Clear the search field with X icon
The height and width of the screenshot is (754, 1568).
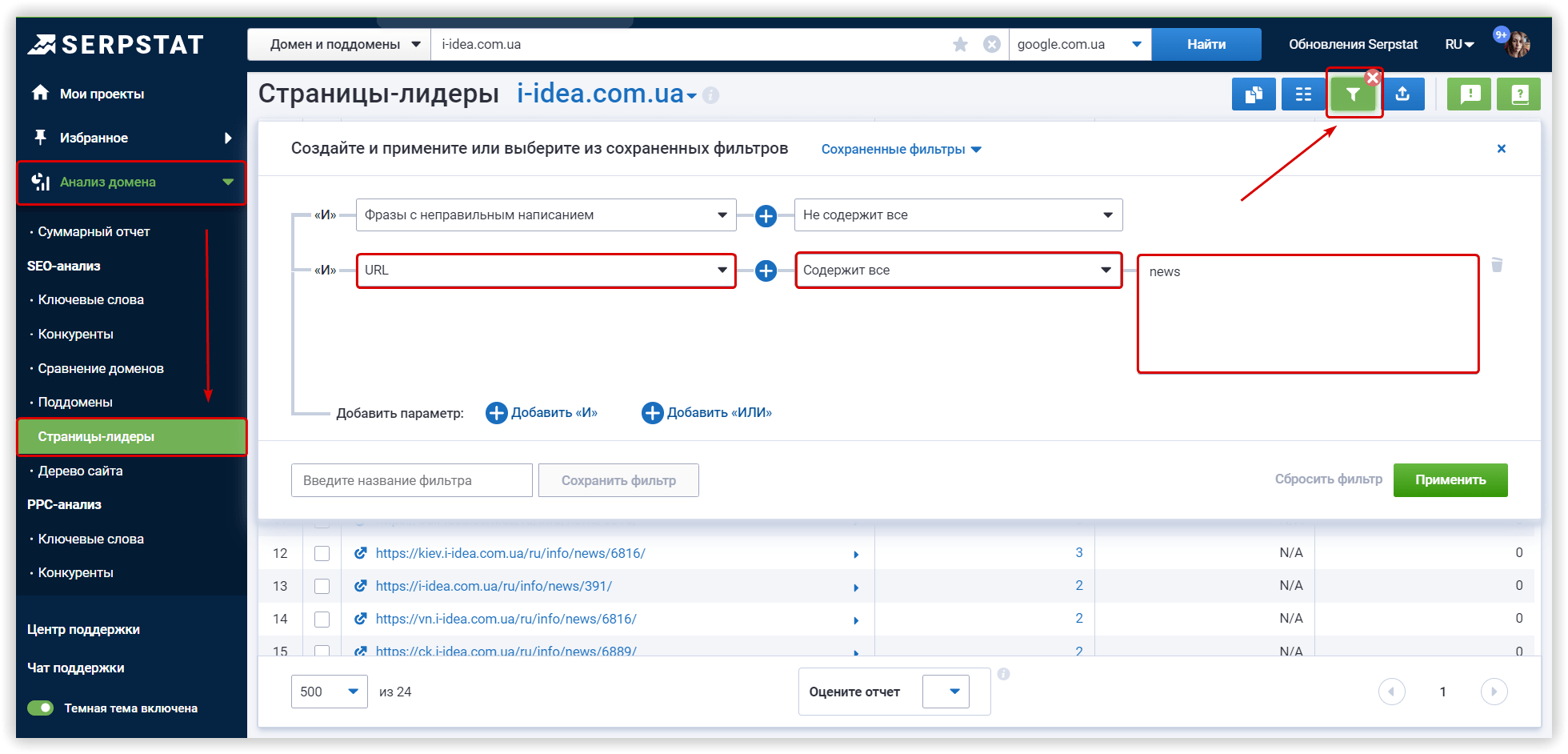coord(991,45)
